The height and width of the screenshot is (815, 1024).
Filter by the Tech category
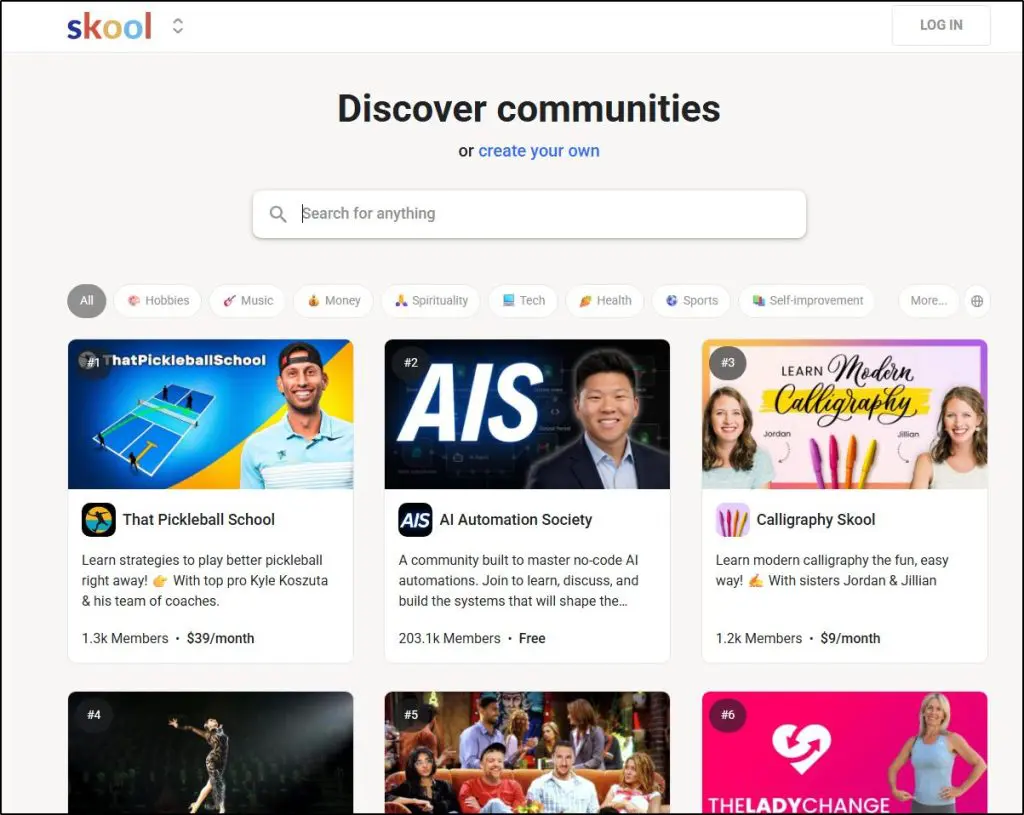tap(523, 301)
